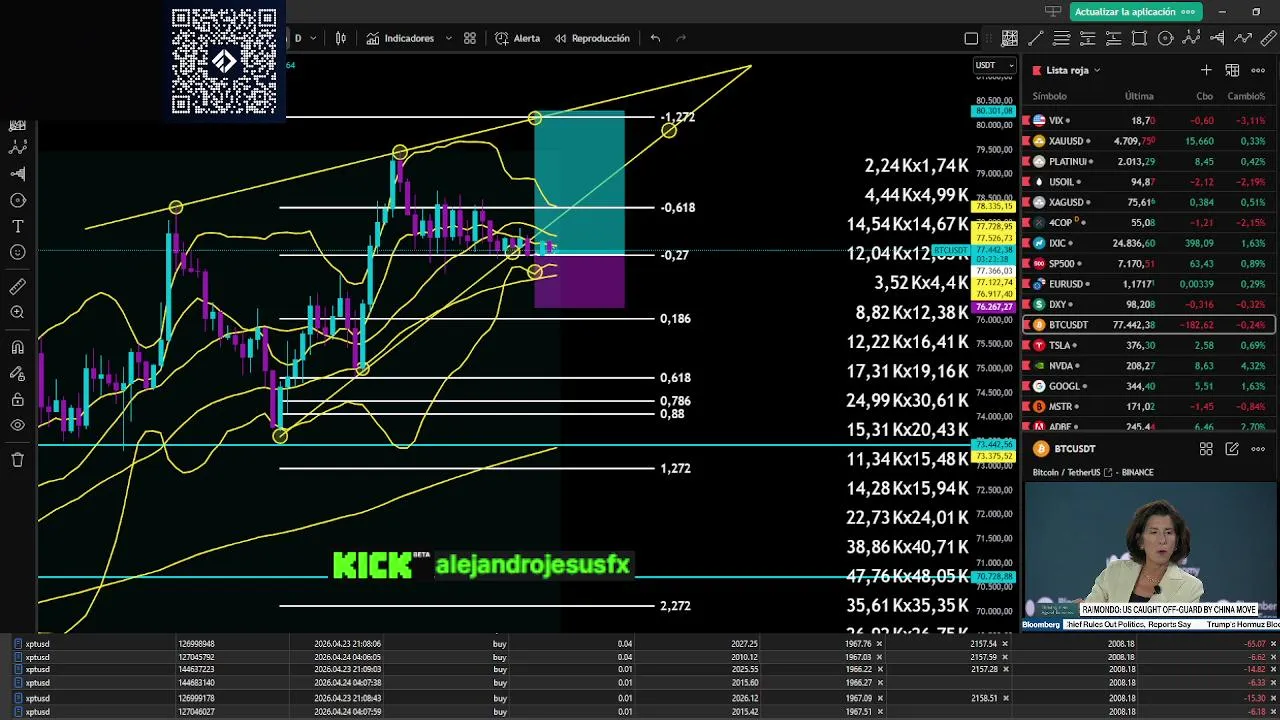1280x720 pixels.
Task: Select the ruler measure tool in favorites bar
Action: point(1269,39)
